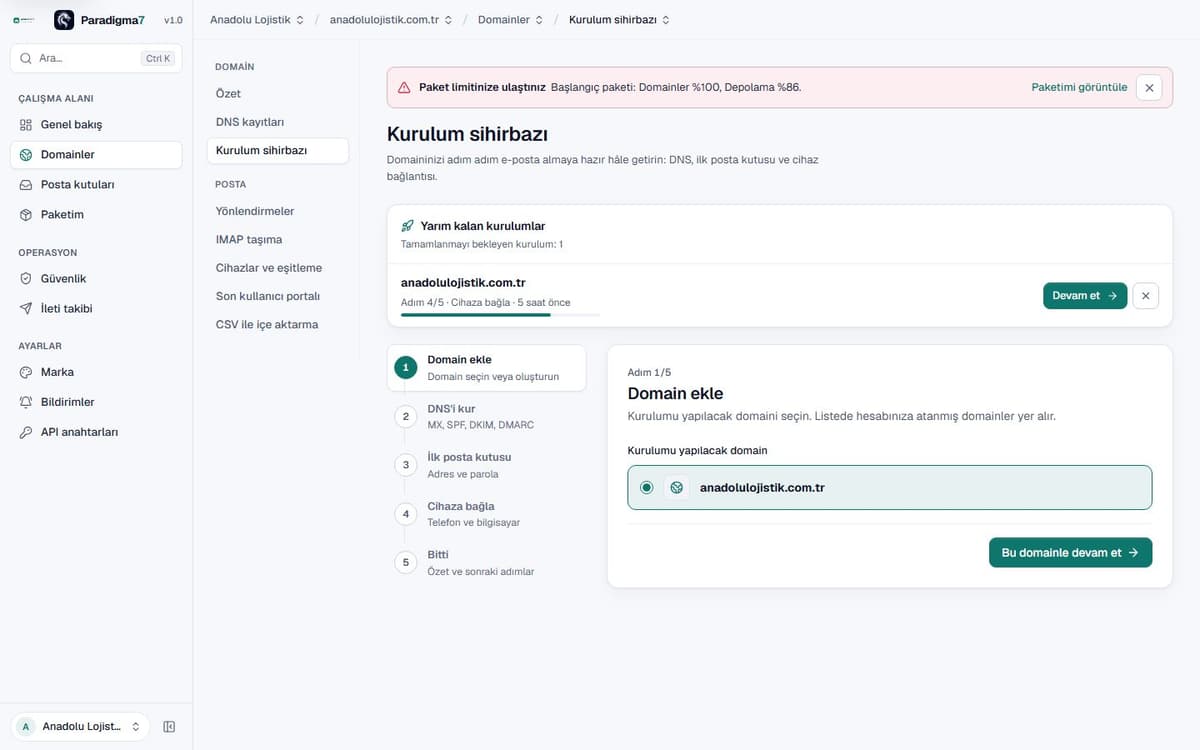Click the setup progress bar for anadolulojistik.com.tr
The height and width of the screenshot is (750, 1200).
(x=500, y=315)
